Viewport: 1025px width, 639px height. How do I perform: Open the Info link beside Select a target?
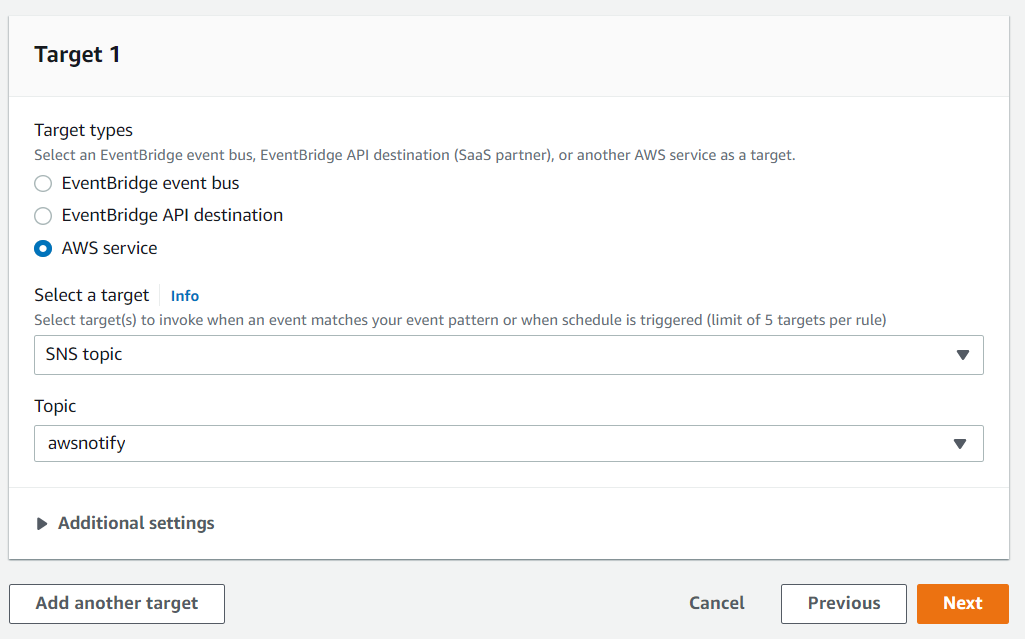[x=185, y=296]
